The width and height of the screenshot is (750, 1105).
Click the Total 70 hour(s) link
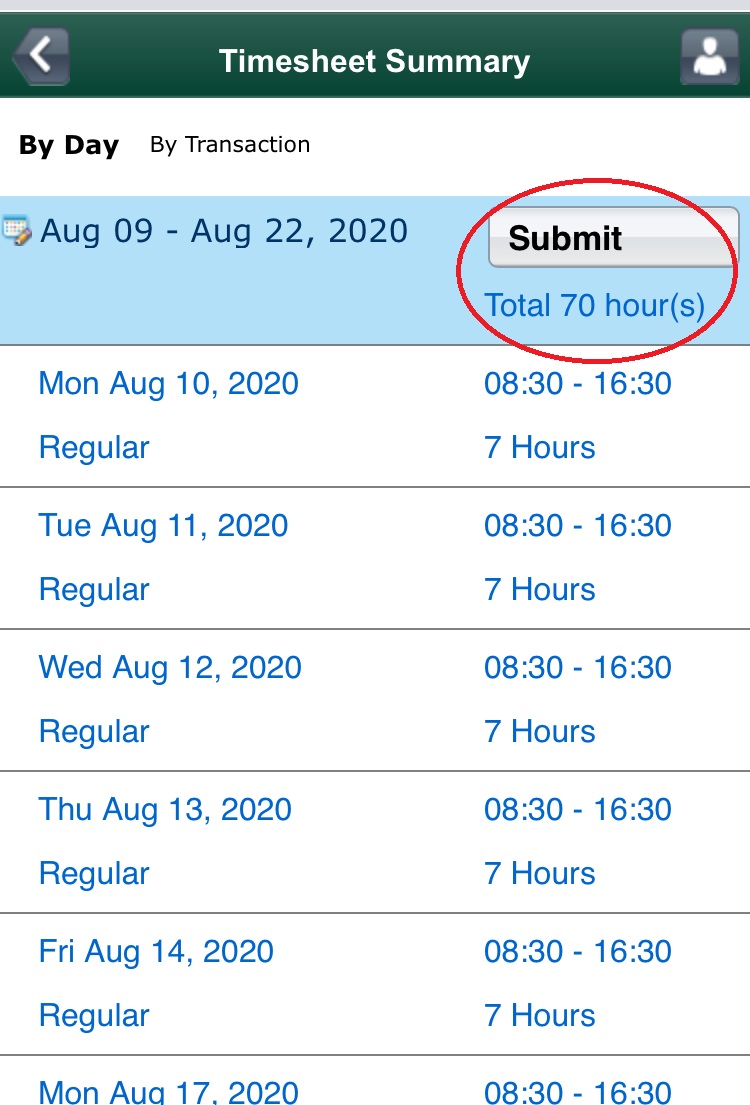click(x=596, y=305)
